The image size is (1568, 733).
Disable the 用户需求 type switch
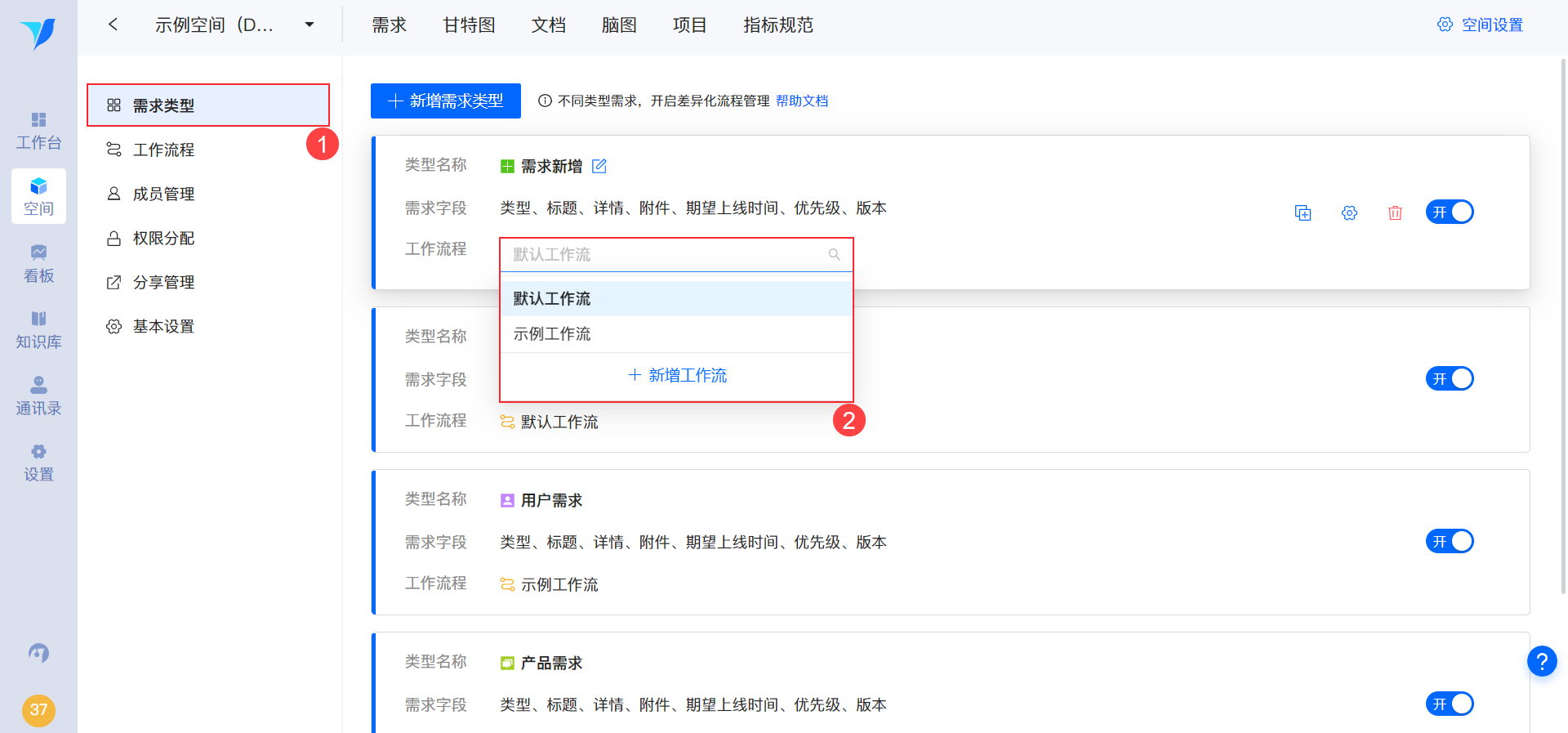pyautogui.click(x=1450, y=542)
